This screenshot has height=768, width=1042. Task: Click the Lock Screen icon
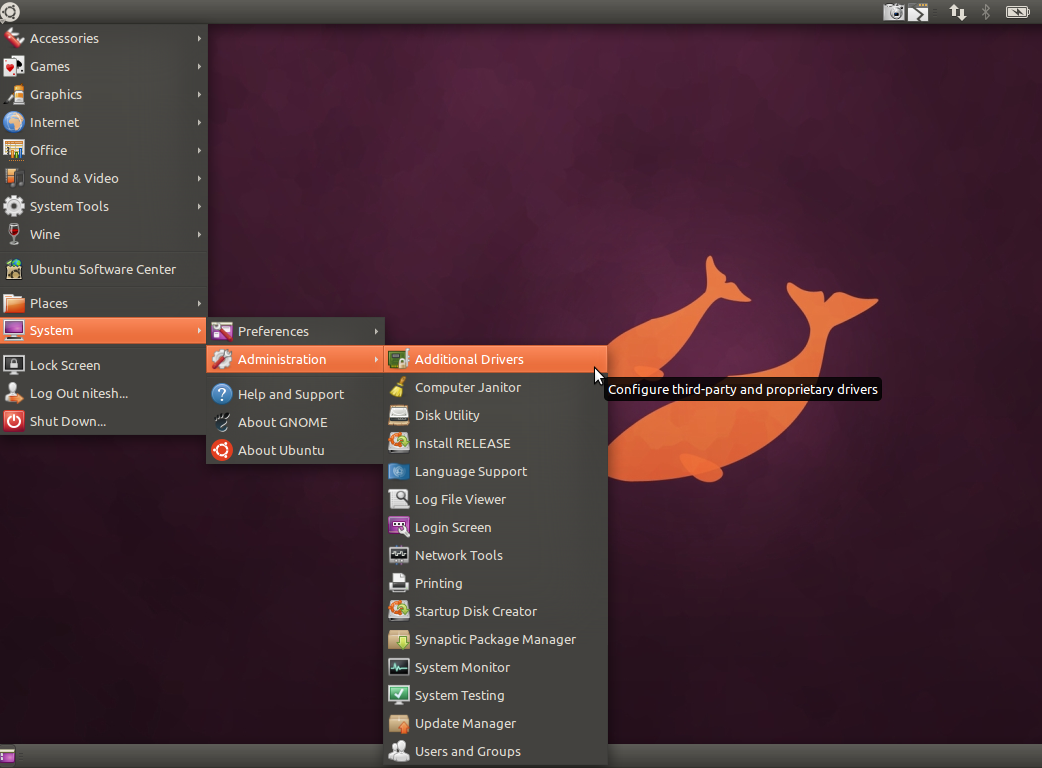pos(14,365)
